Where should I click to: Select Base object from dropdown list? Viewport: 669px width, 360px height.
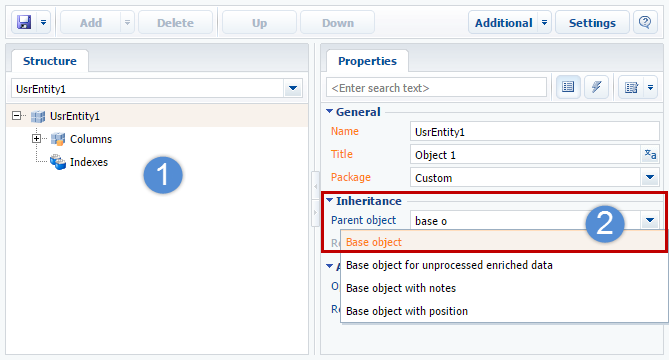click(x=374, y=242)
